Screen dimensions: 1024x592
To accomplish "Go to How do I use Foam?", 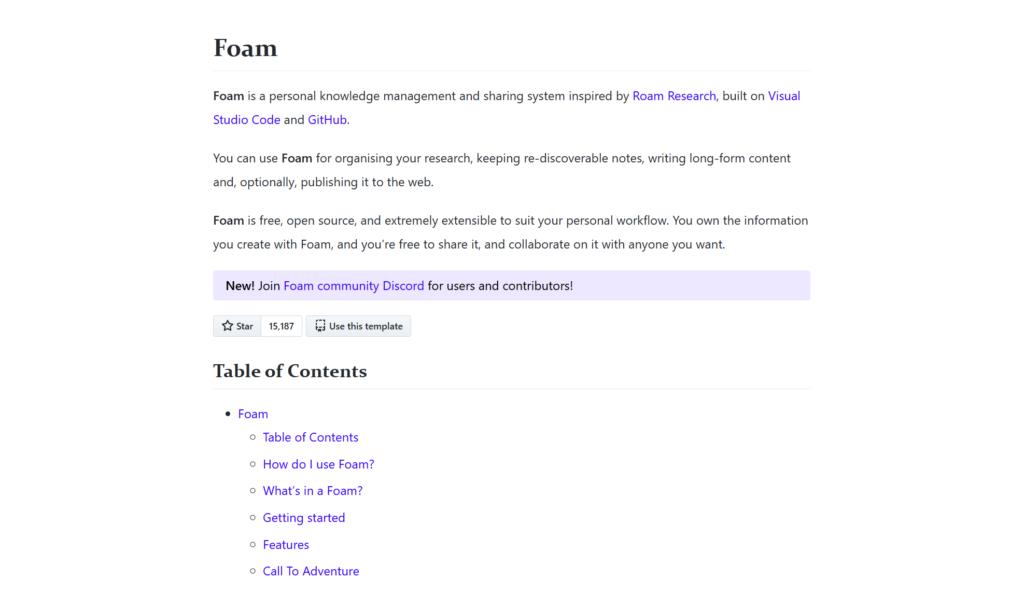I will point(318,464).
